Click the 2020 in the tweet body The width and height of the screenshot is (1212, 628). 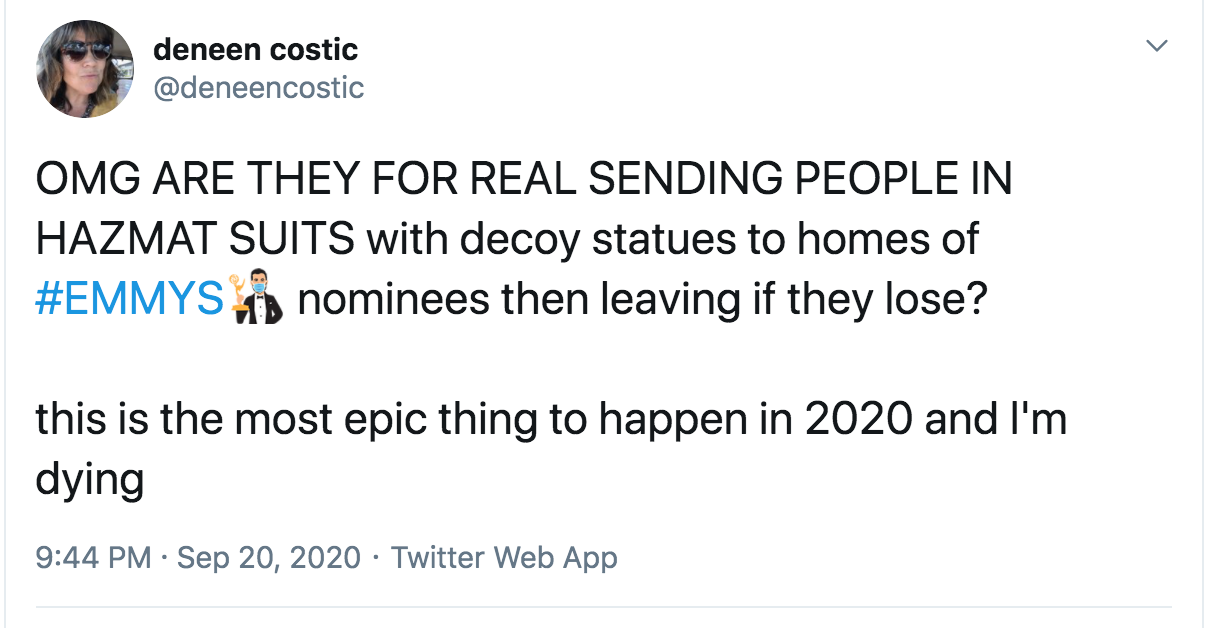pos(859,419)
